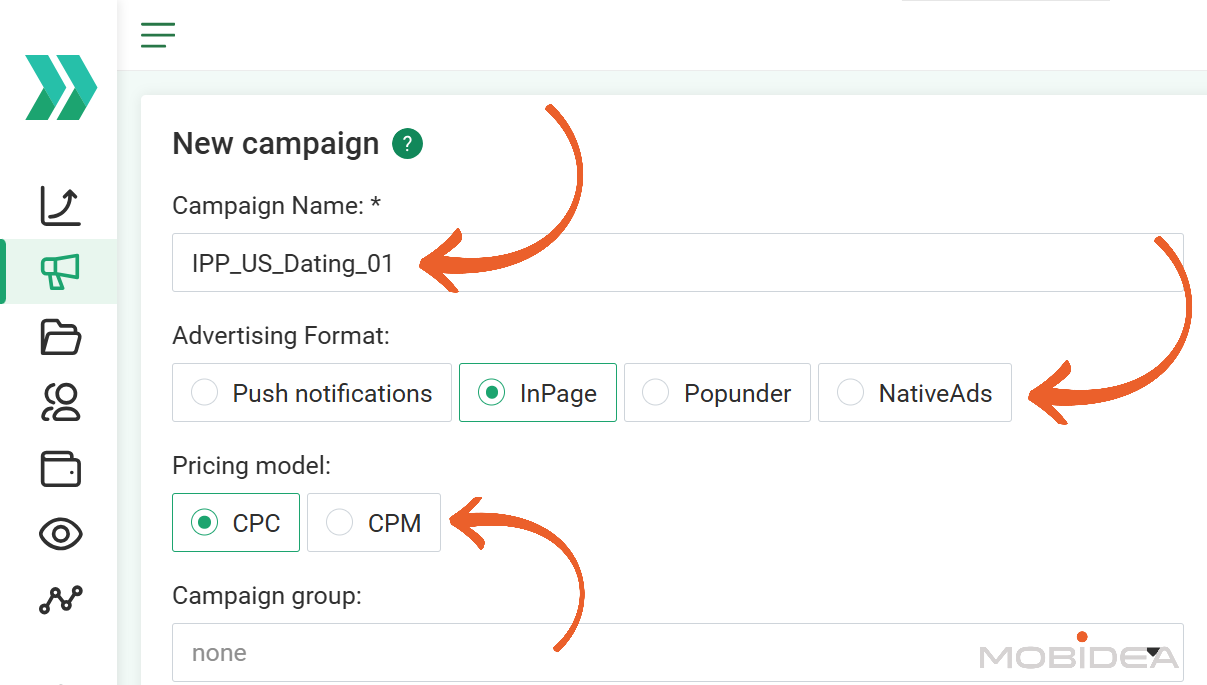Click the green double-chevron logo

(x=61, y=88)
